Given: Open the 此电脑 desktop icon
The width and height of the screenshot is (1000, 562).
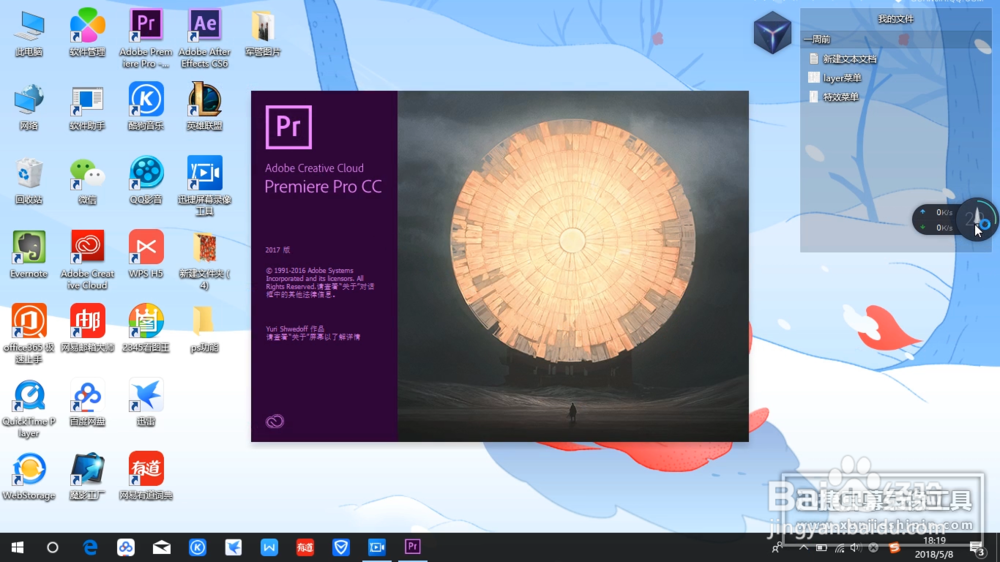Looking at the screenshot, I should [x=29, y=34].
